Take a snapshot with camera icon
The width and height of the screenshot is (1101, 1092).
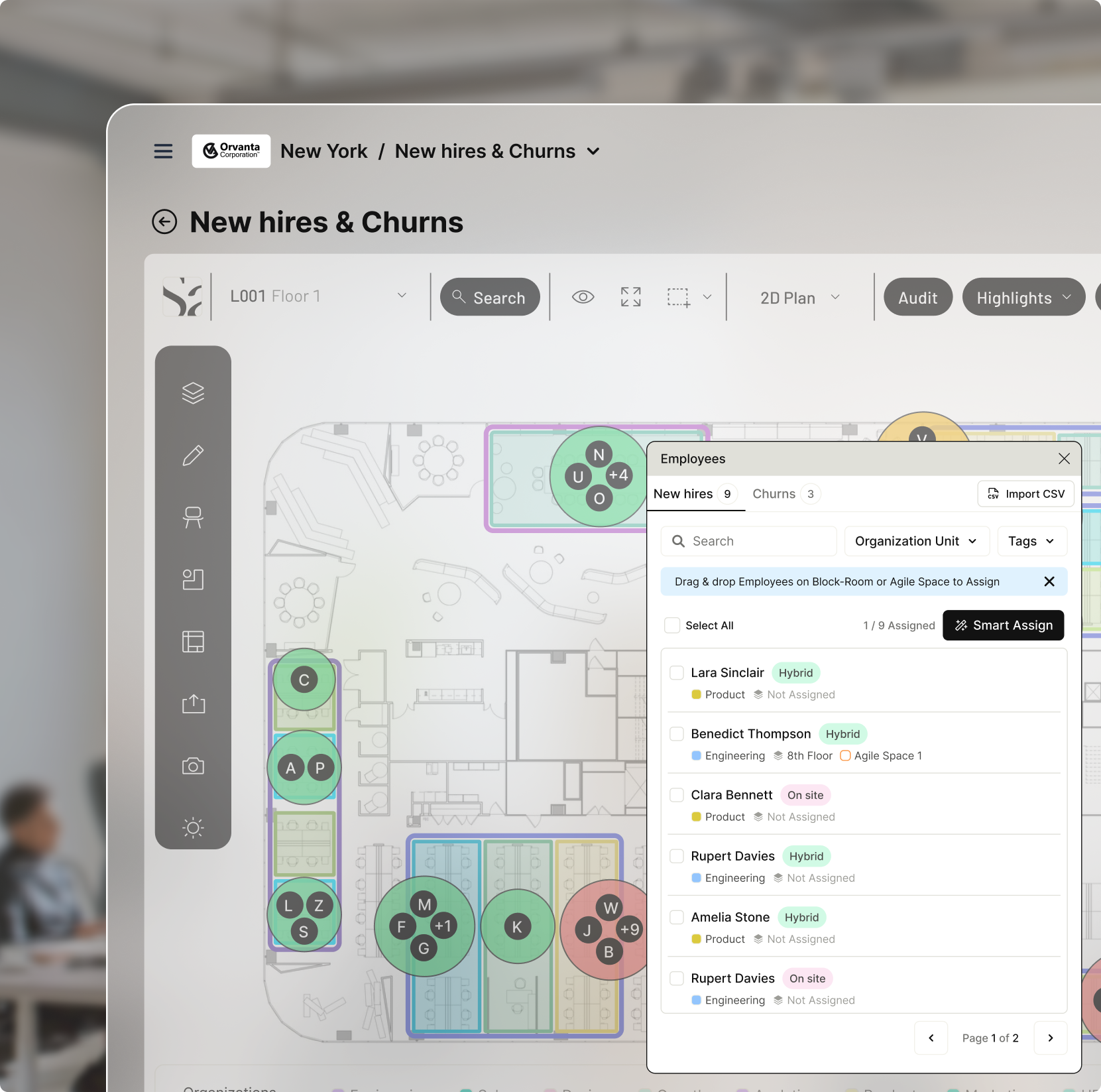[x=193, y=766]
